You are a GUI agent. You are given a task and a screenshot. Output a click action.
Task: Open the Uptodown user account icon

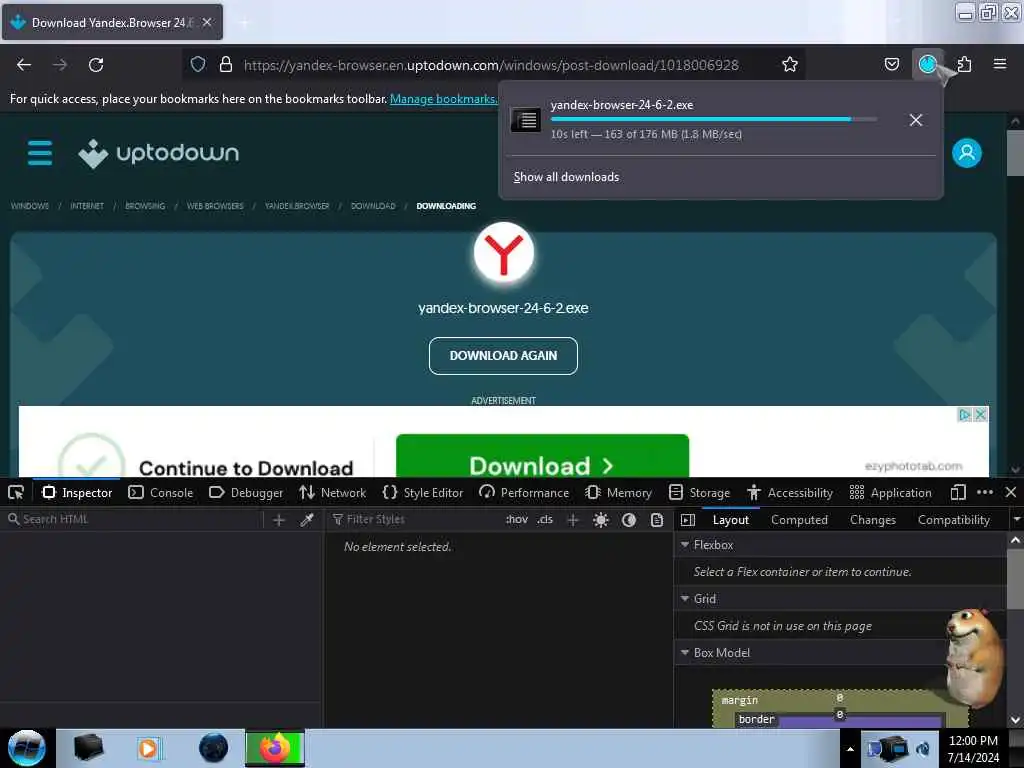coord(967,153)
